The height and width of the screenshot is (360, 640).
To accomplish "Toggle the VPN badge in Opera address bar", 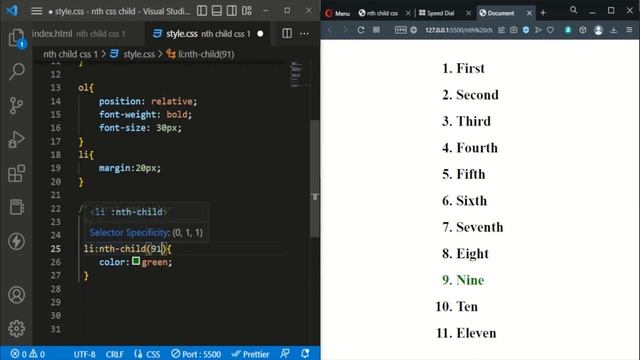I will coord(400,30).
